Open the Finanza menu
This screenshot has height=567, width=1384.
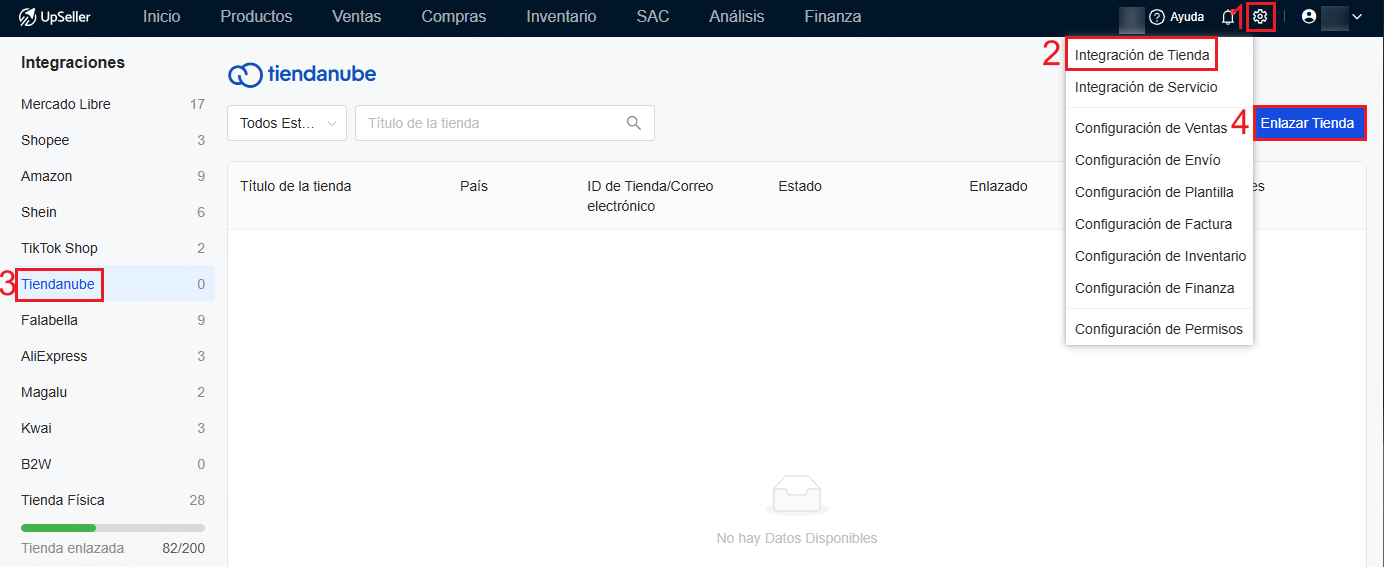pos(833,17)
